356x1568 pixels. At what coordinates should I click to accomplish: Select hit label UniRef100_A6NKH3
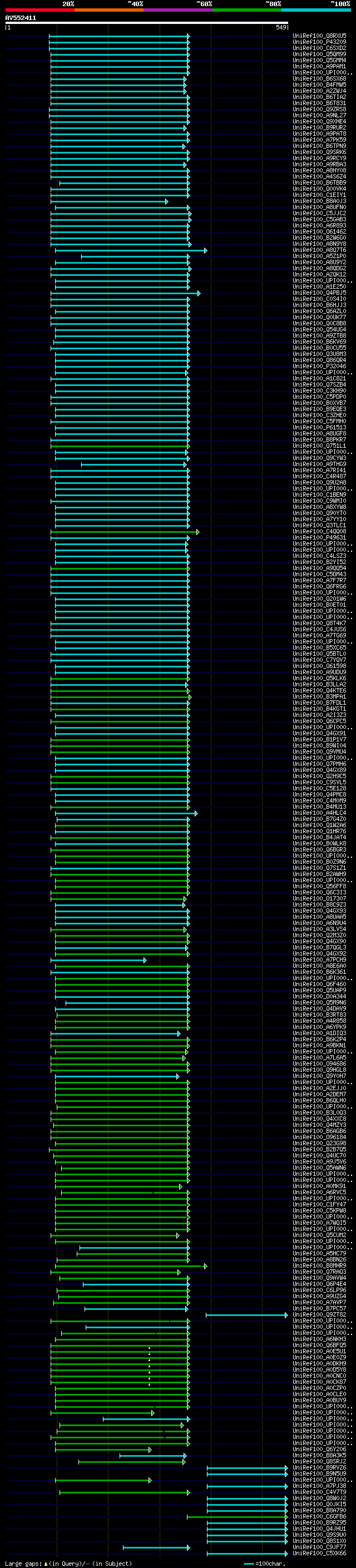(319, 1339)
